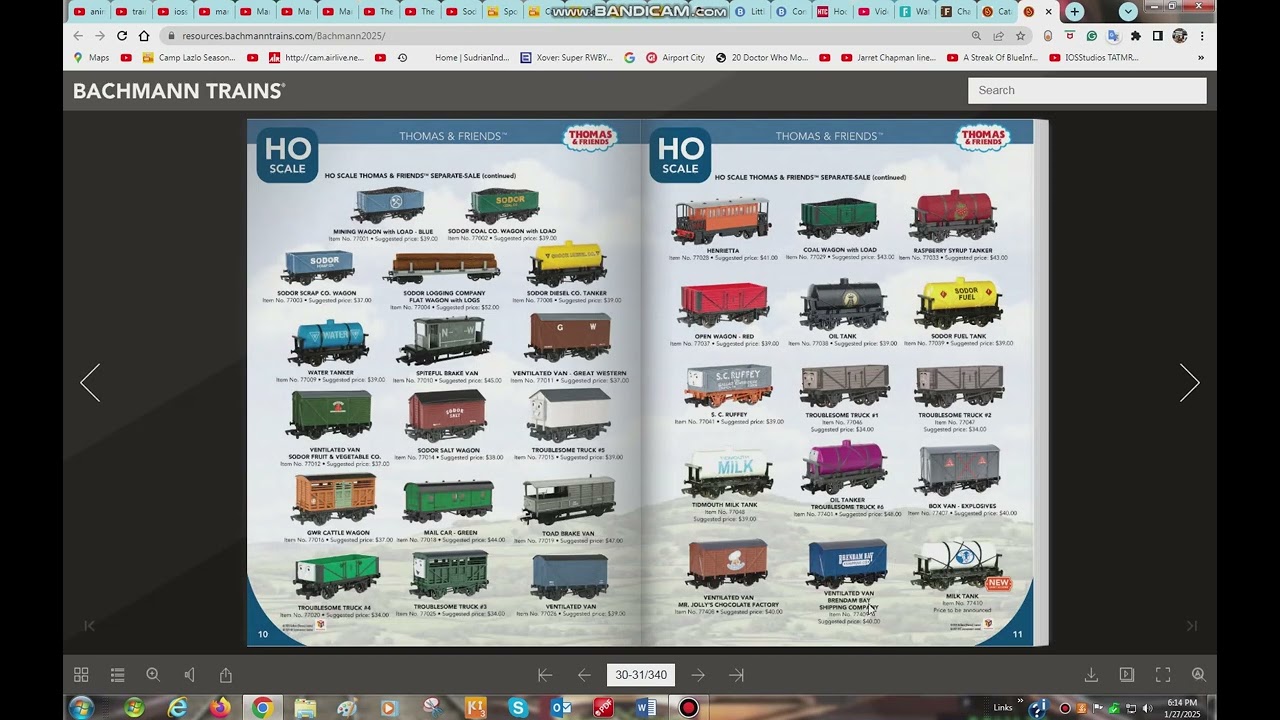This screenshot has width=1280, height=720.
Task: Reload the page in Chrome
Action: pyautogui.click(x=122, y=36)
